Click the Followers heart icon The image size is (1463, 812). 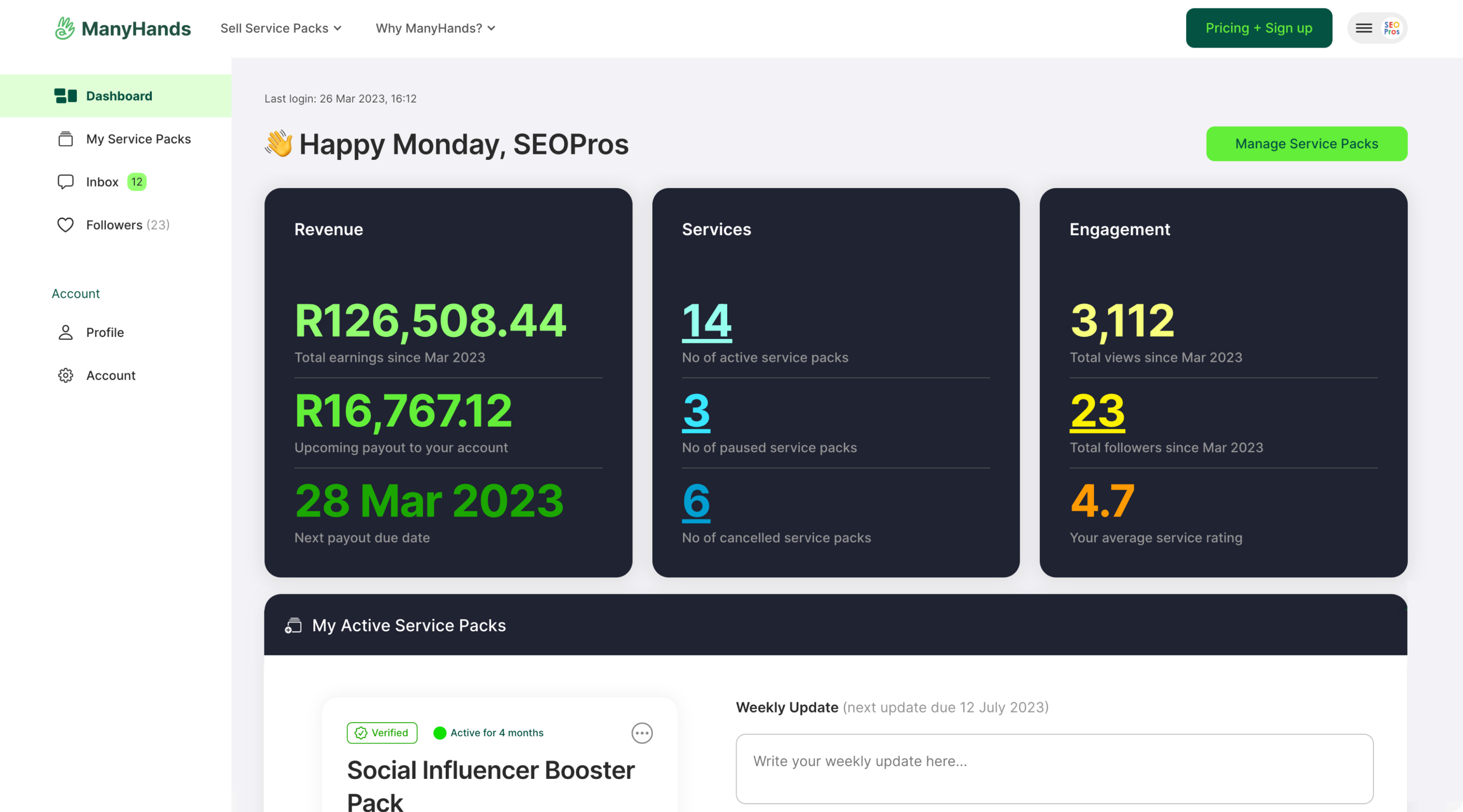[65, 225]
